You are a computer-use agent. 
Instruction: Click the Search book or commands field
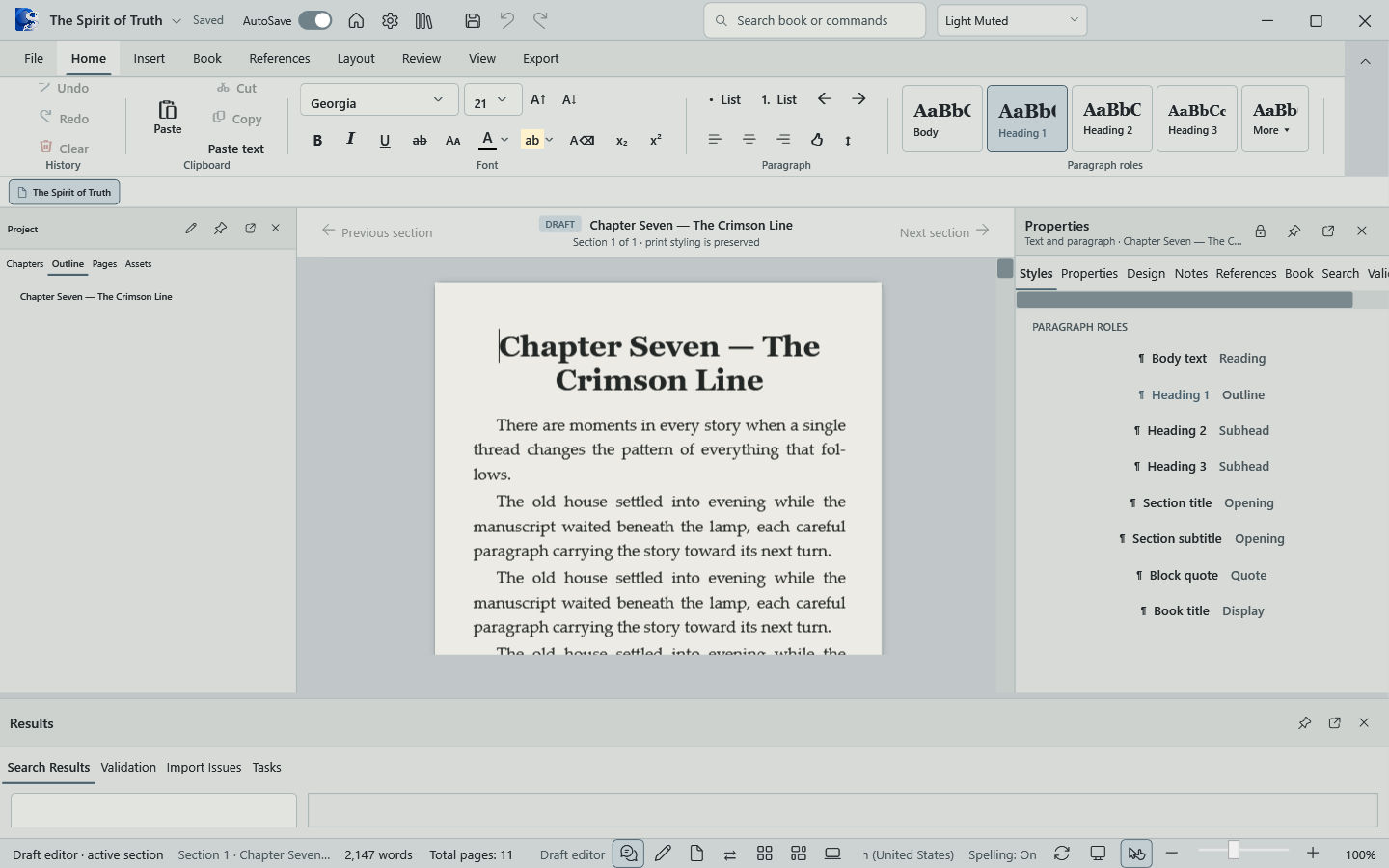(x=815, y=20)
